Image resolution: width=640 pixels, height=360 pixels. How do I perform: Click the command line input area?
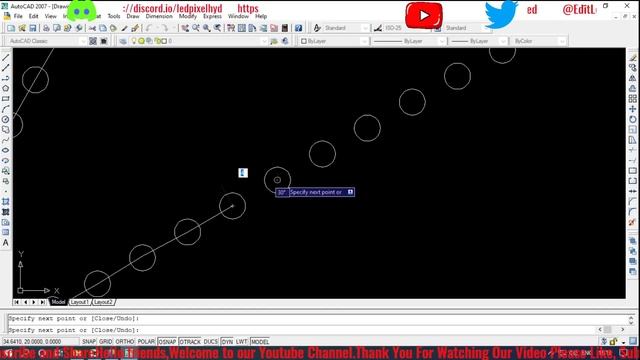click(302, 329)
